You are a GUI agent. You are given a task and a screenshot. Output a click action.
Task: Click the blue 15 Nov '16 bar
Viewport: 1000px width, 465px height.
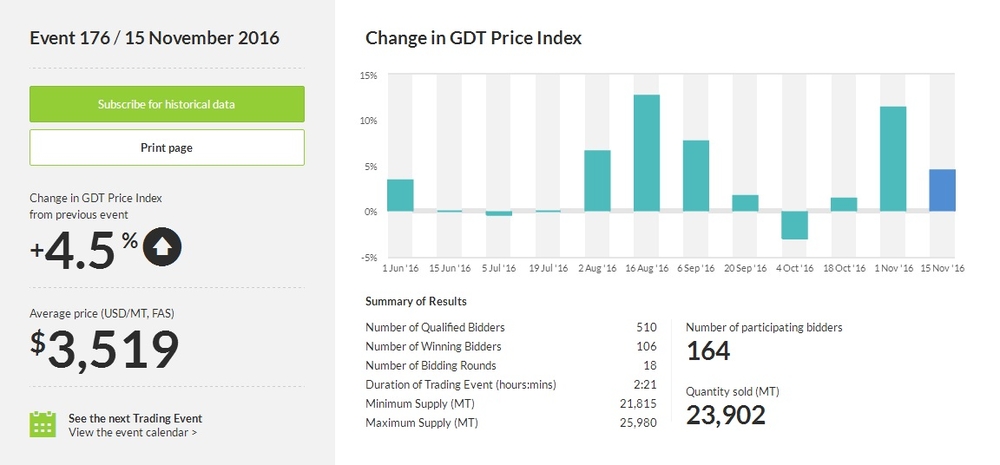point(942,190)
